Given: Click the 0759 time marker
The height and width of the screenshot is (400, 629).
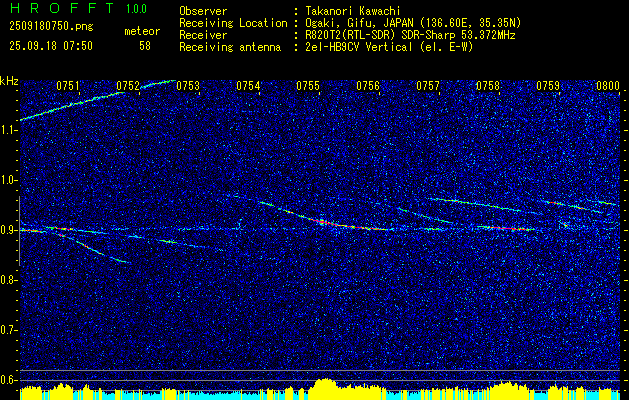Looking at the screenshot, I should pos(548,86).
